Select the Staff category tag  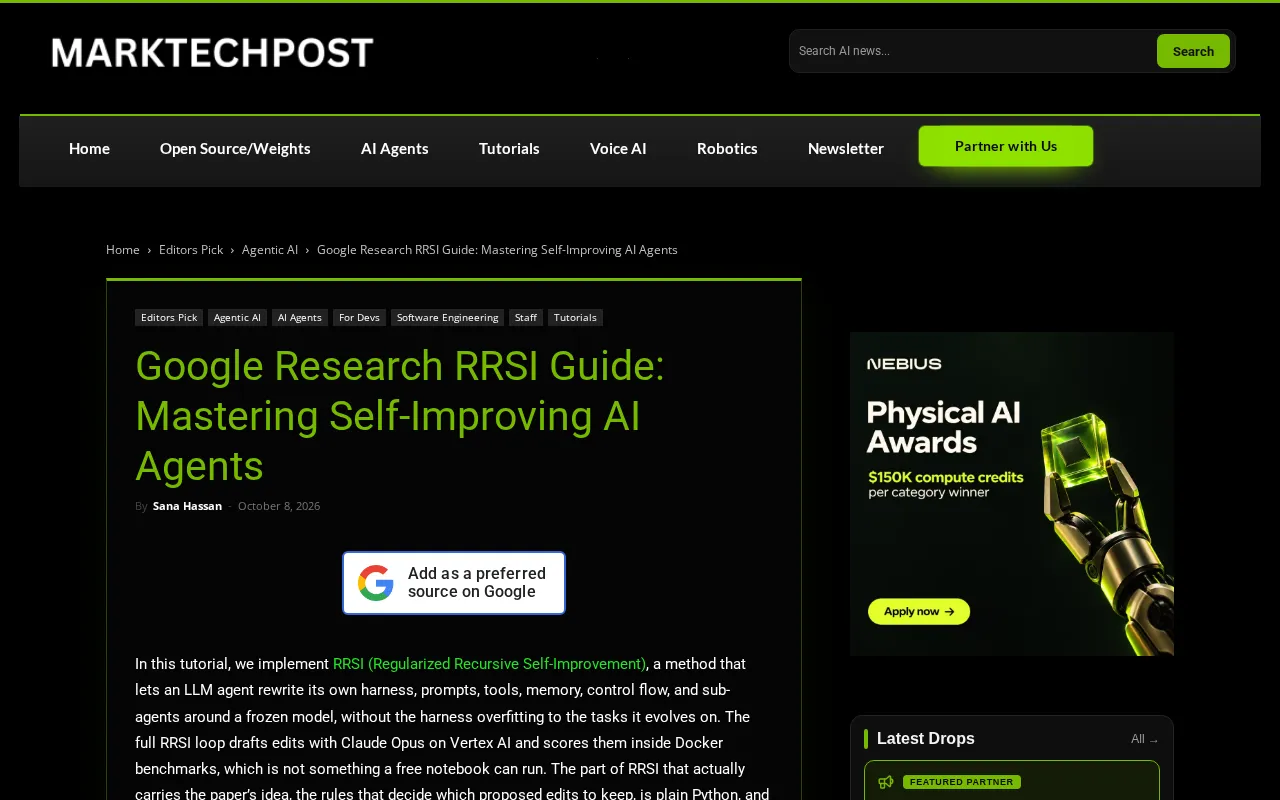tap(526, 317)
